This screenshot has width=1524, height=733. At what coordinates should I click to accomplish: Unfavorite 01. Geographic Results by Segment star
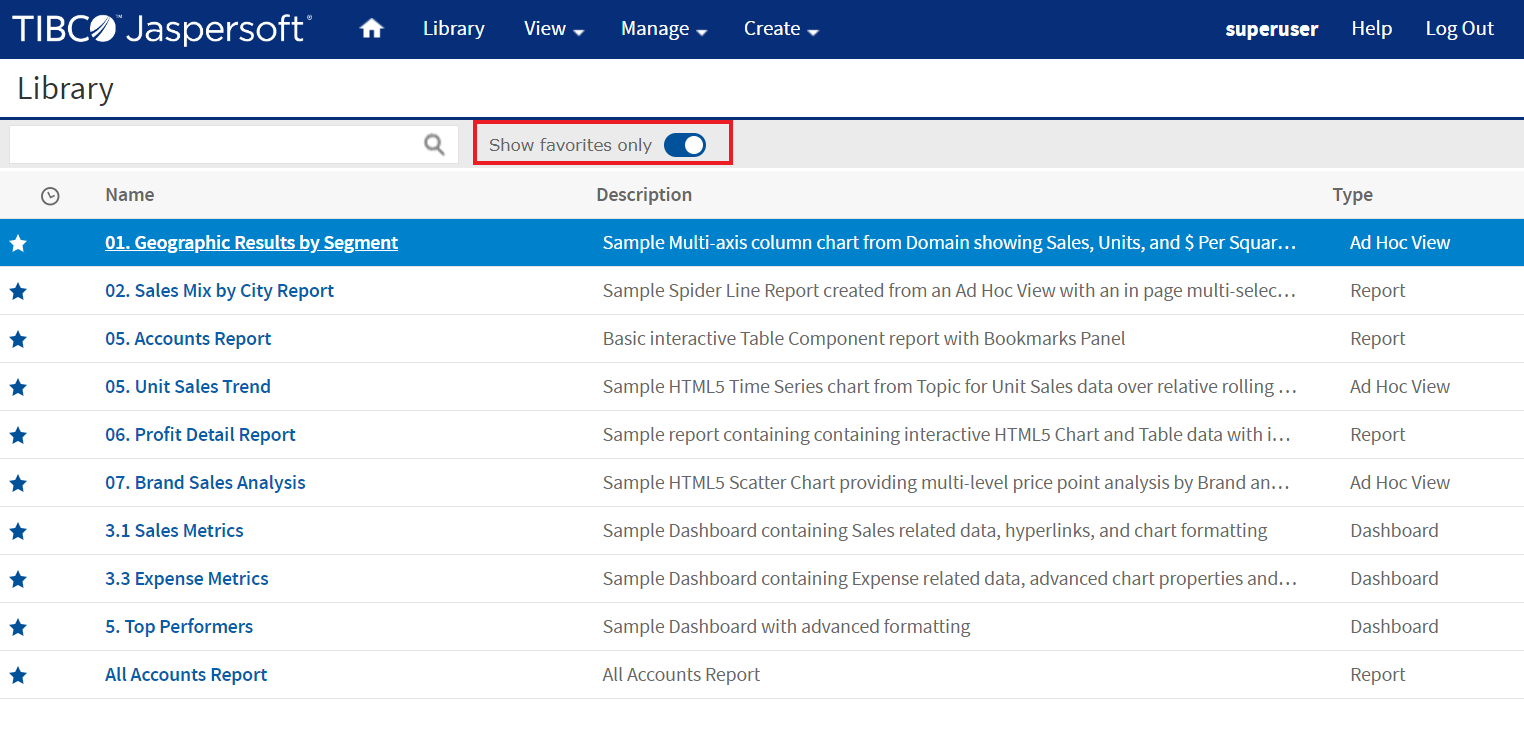click(x=18, y=243)
